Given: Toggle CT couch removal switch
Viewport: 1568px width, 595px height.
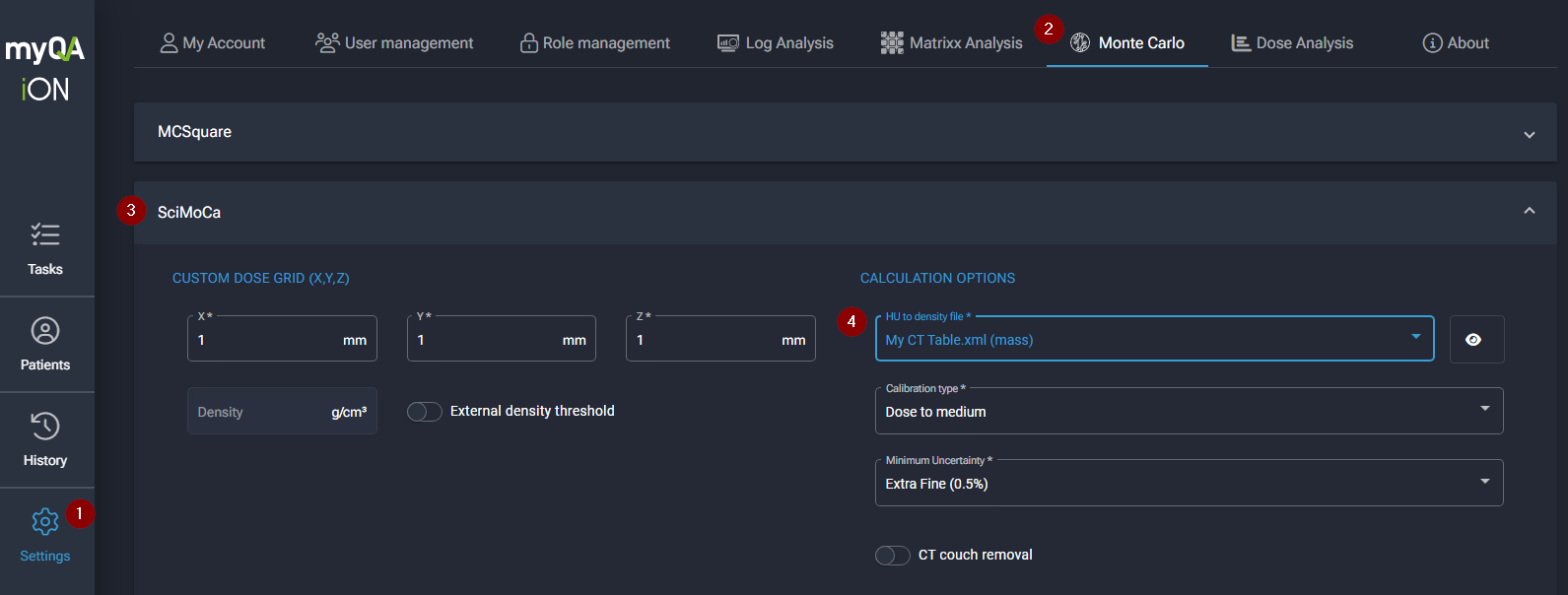Looking at the screenshot, I should pyautogui.click(x=892, y=556).
